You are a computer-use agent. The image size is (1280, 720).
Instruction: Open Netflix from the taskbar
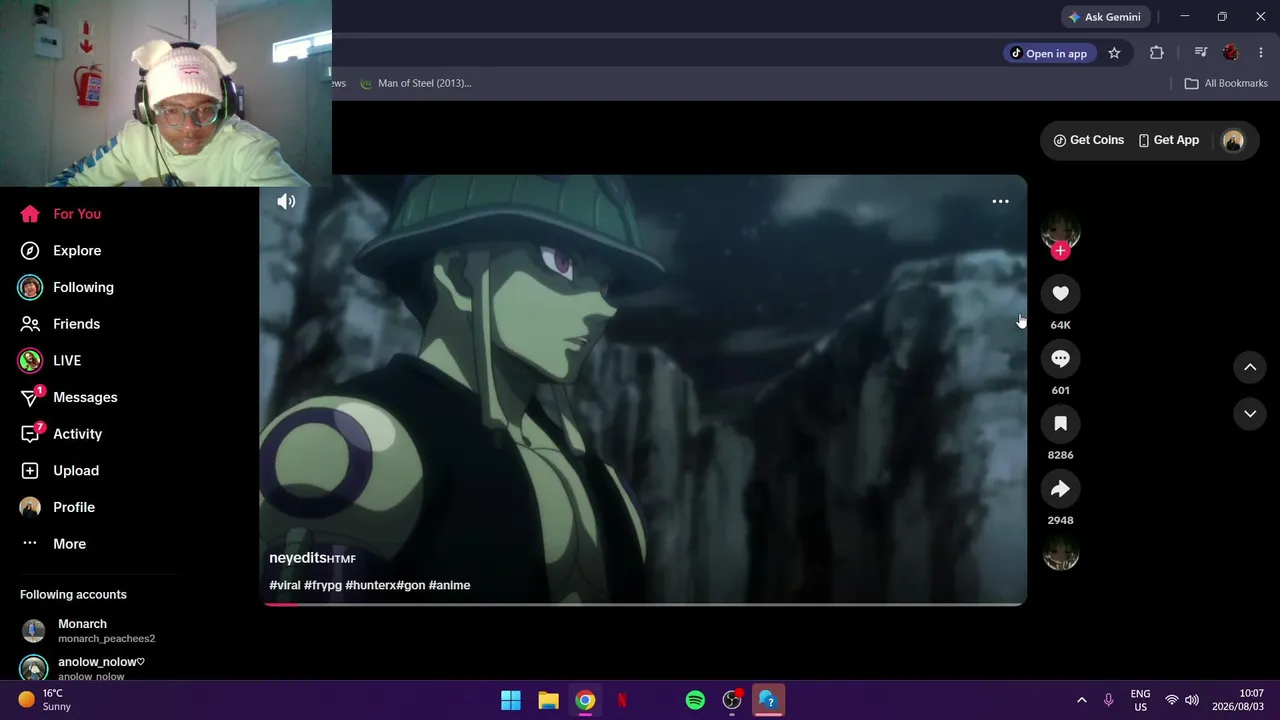click(x=622, y=700)
